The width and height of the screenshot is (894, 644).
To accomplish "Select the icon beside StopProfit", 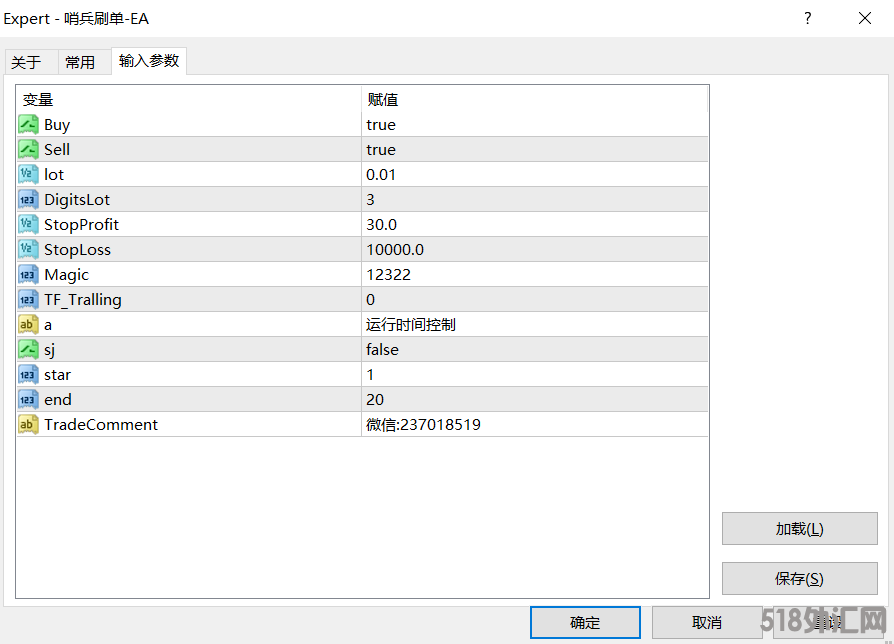I will 28,225.
